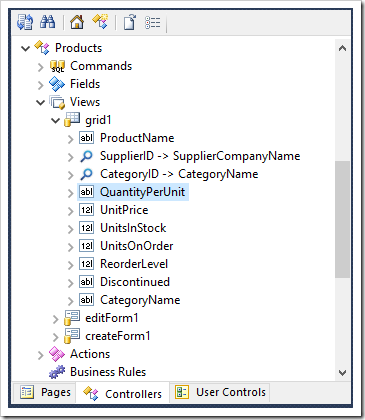Click the text icon beside Discontinued
This screenshot has width=365, height=420.
click(x=86, y=282)
